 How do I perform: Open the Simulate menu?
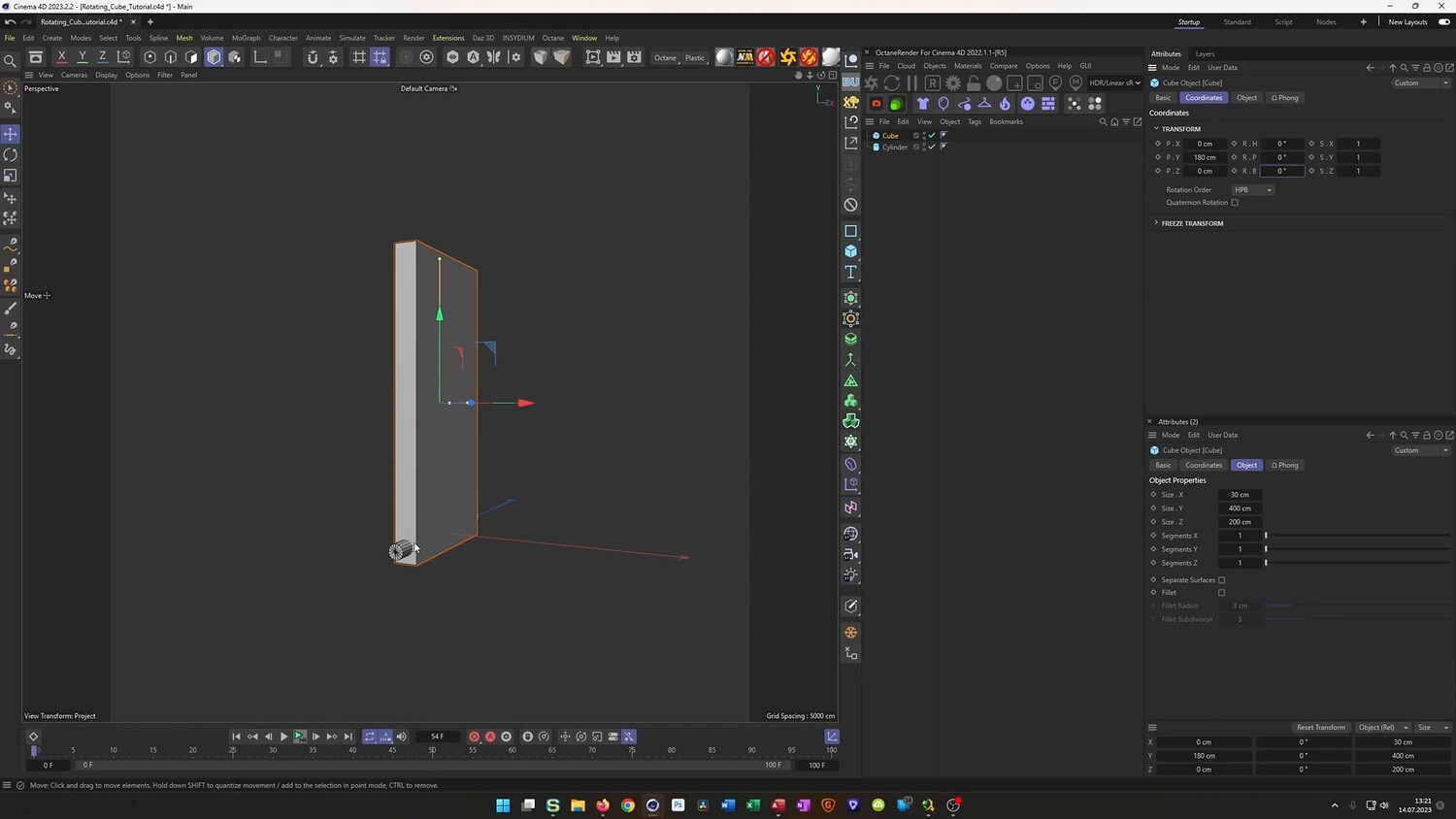click(352, 38)
